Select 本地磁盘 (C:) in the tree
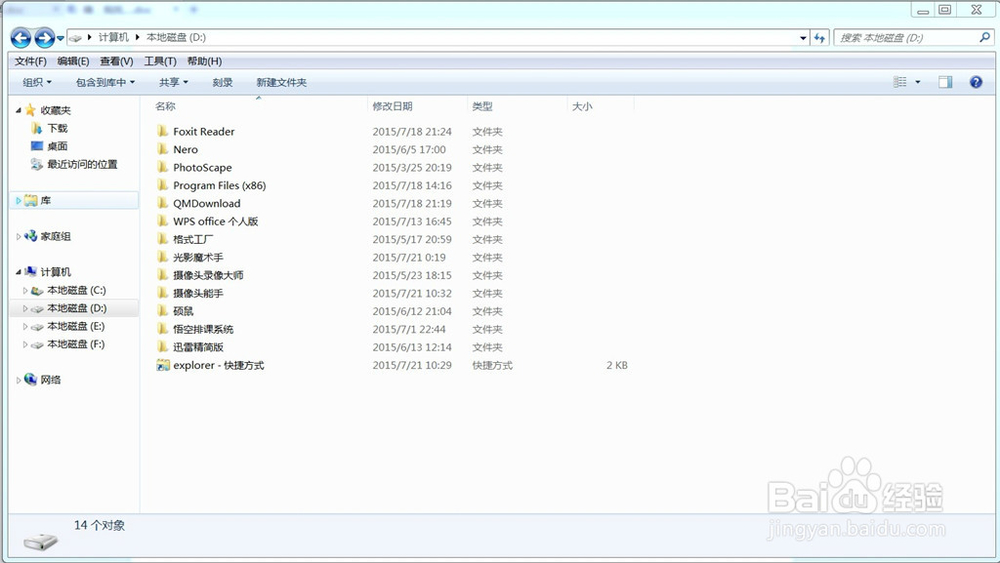1000x563 pixels. pos(76,290)
